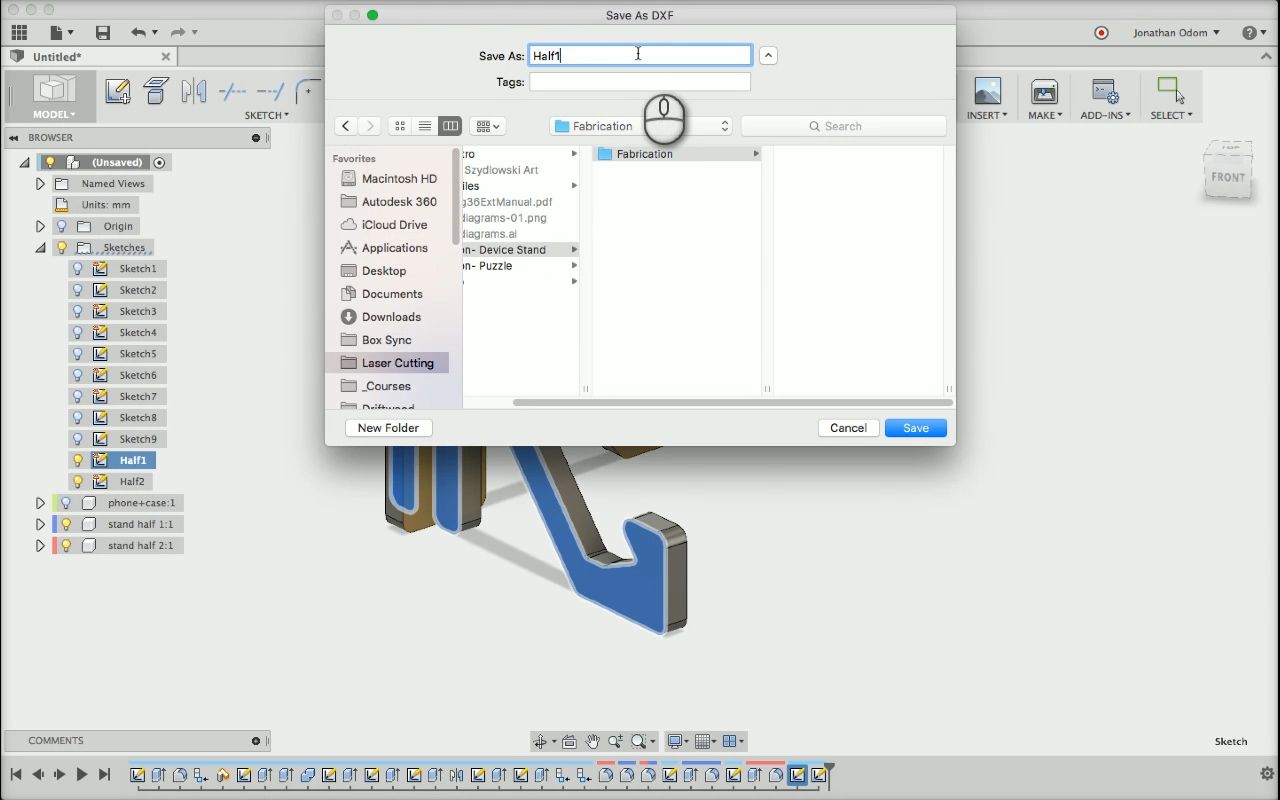The width and height of the screenshot is (1280, 800).
Task: Switch the file dialog to list view
Action: (x=425, y=126)
